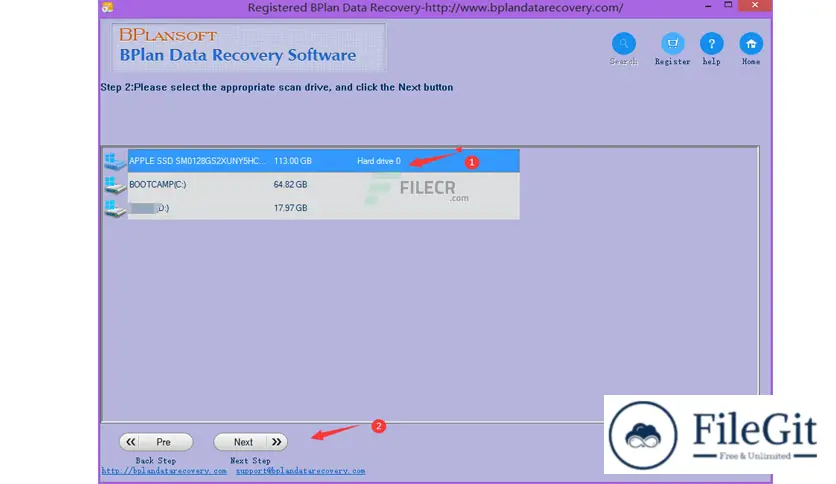Go back with the Pre button
This screenshot has height=484, width=836.
pyautogui.click(x=156, y=442)
